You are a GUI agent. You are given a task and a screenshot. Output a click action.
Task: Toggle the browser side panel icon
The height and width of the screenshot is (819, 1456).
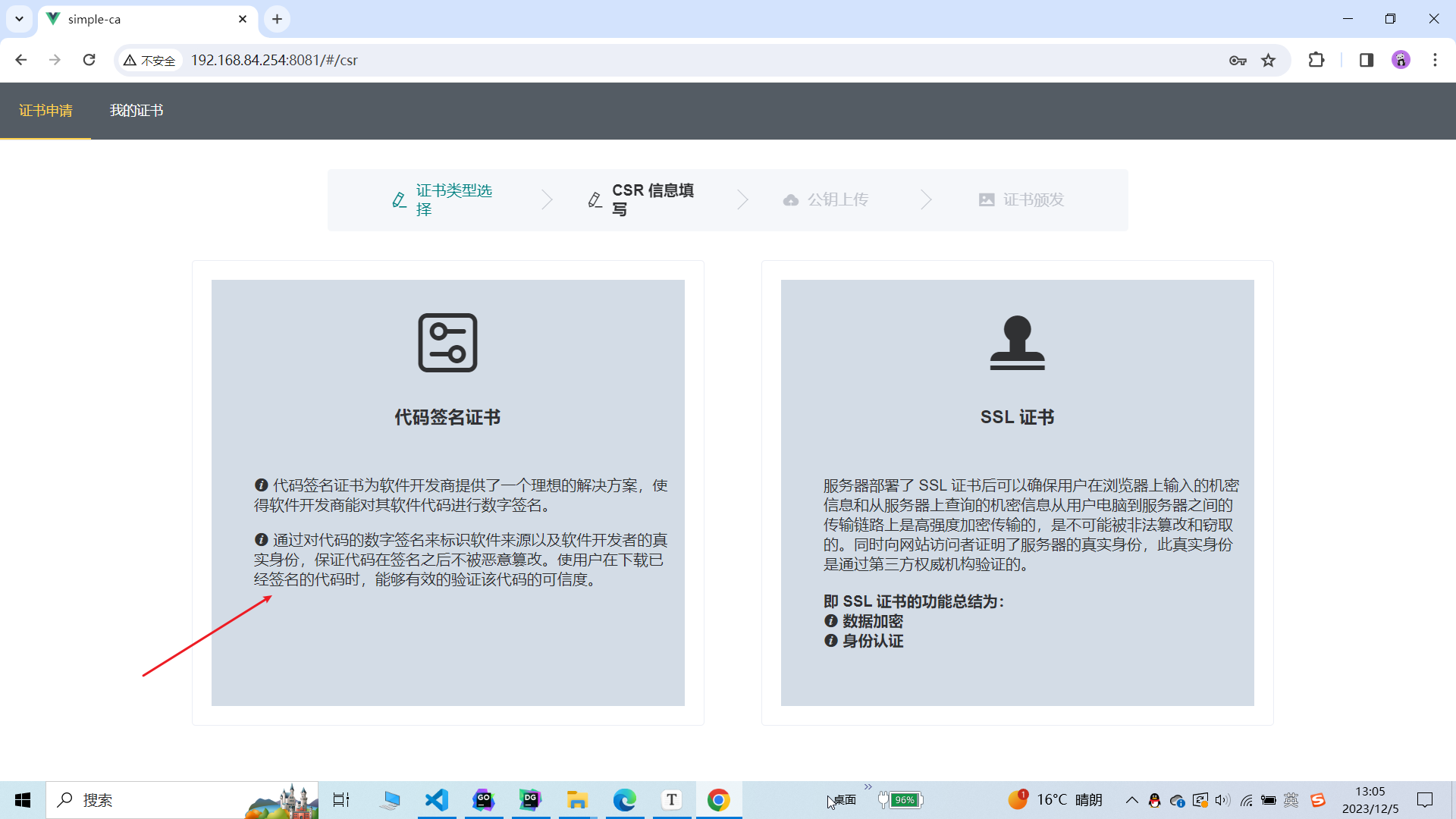[x=1367, y=60]
